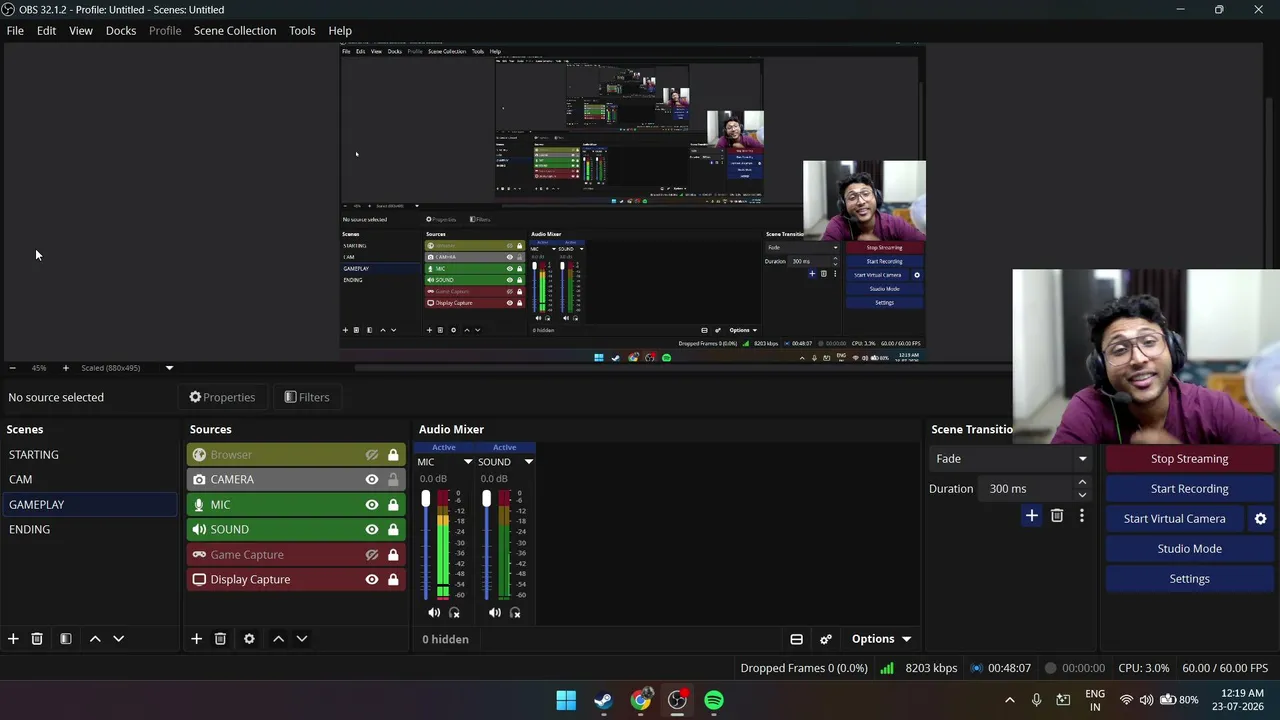Open source Filters button
This screenshot has width=1280, height=720.
coord(306,397)
